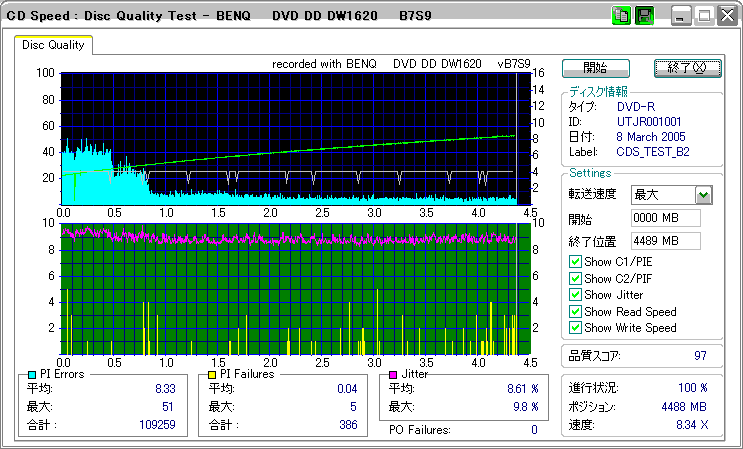Close the Disc Quality Test window
This screenshot has width=743, height=449.
click(727, 15)
